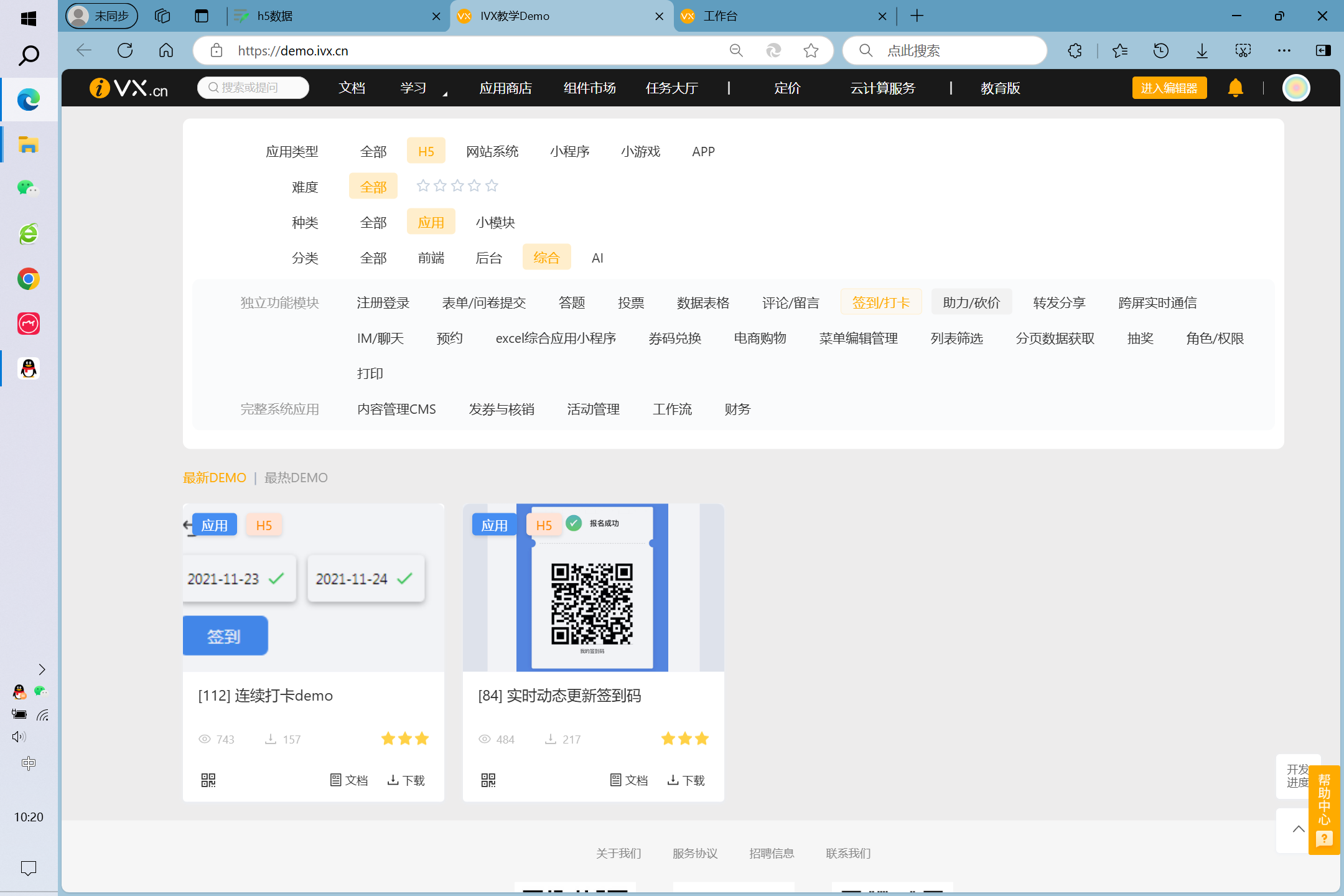Open the user avatar in the iVX header
Screen dimensions: 1344x896
pos(1297,88)
